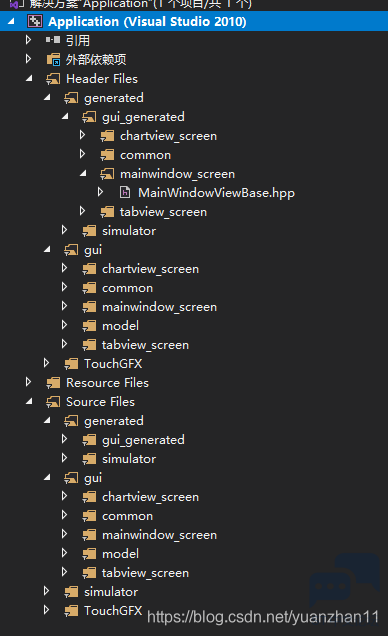The height and width of the screenshot is (636, 388).
Task: Expand the 引用 references node
Action: pos(28,40)
